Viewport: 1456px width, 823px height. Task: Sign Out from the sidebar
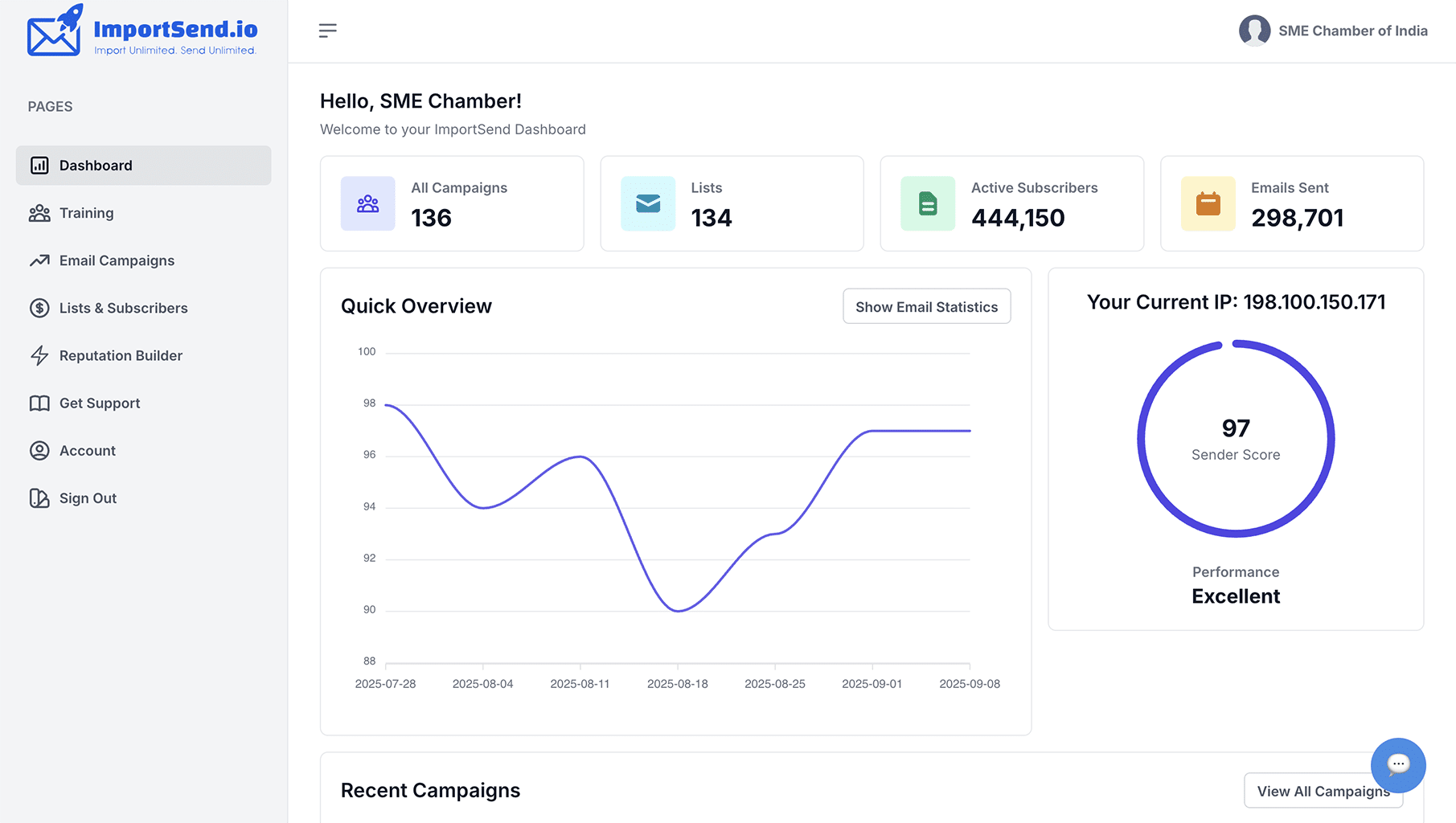(144, 498)
